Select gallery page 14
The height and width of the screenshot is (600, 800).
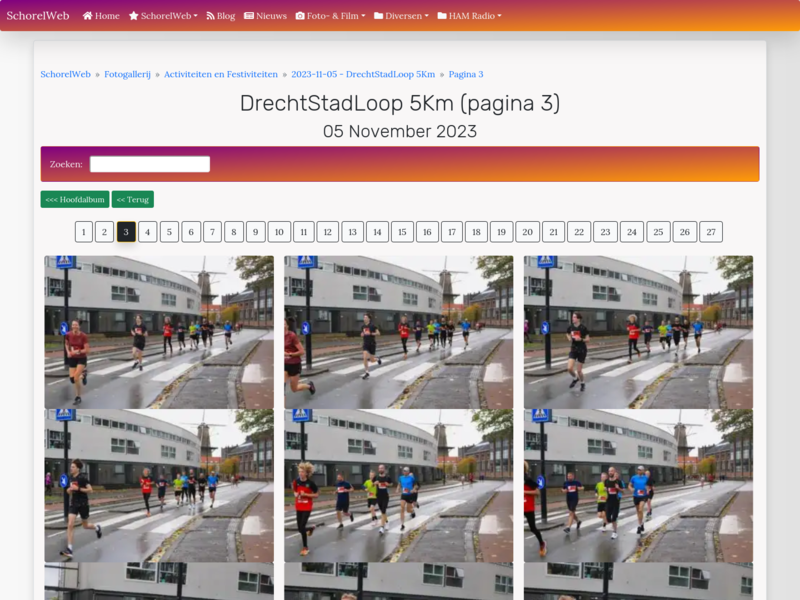pyautogui.click(x=377, y=232)
